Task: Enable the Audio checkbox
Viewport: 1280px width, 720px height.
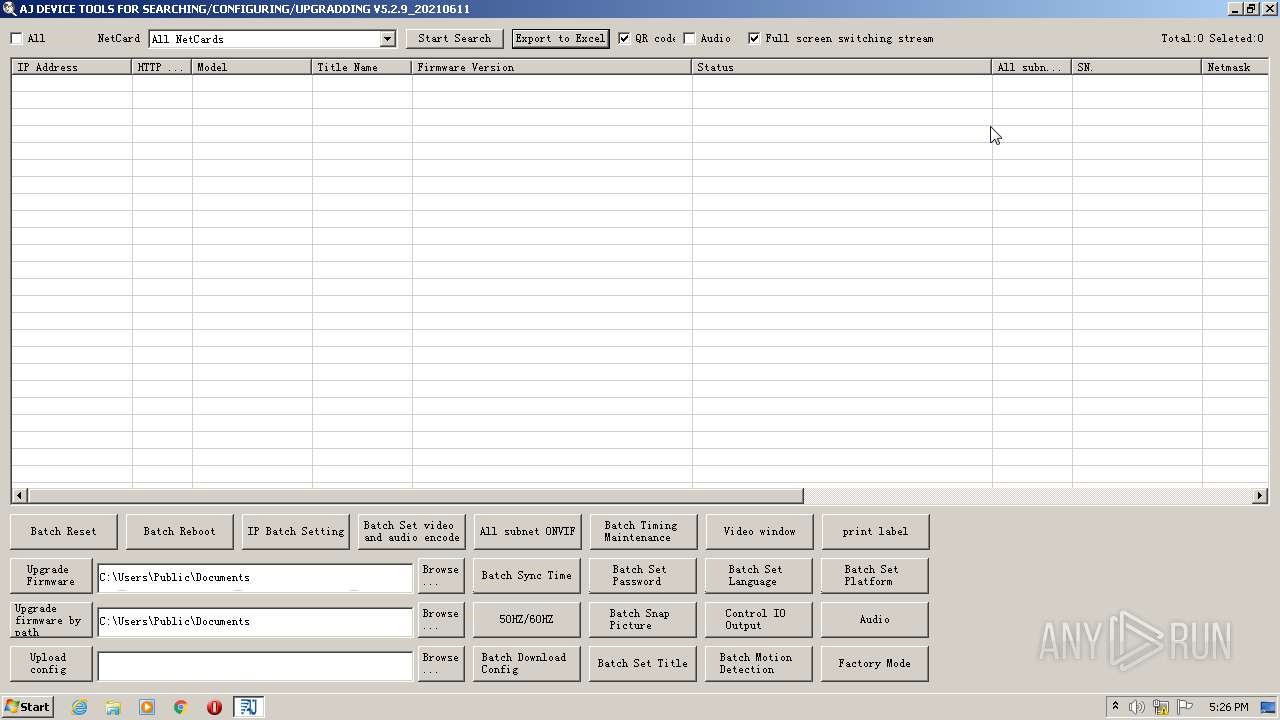Action: (690, 39)
